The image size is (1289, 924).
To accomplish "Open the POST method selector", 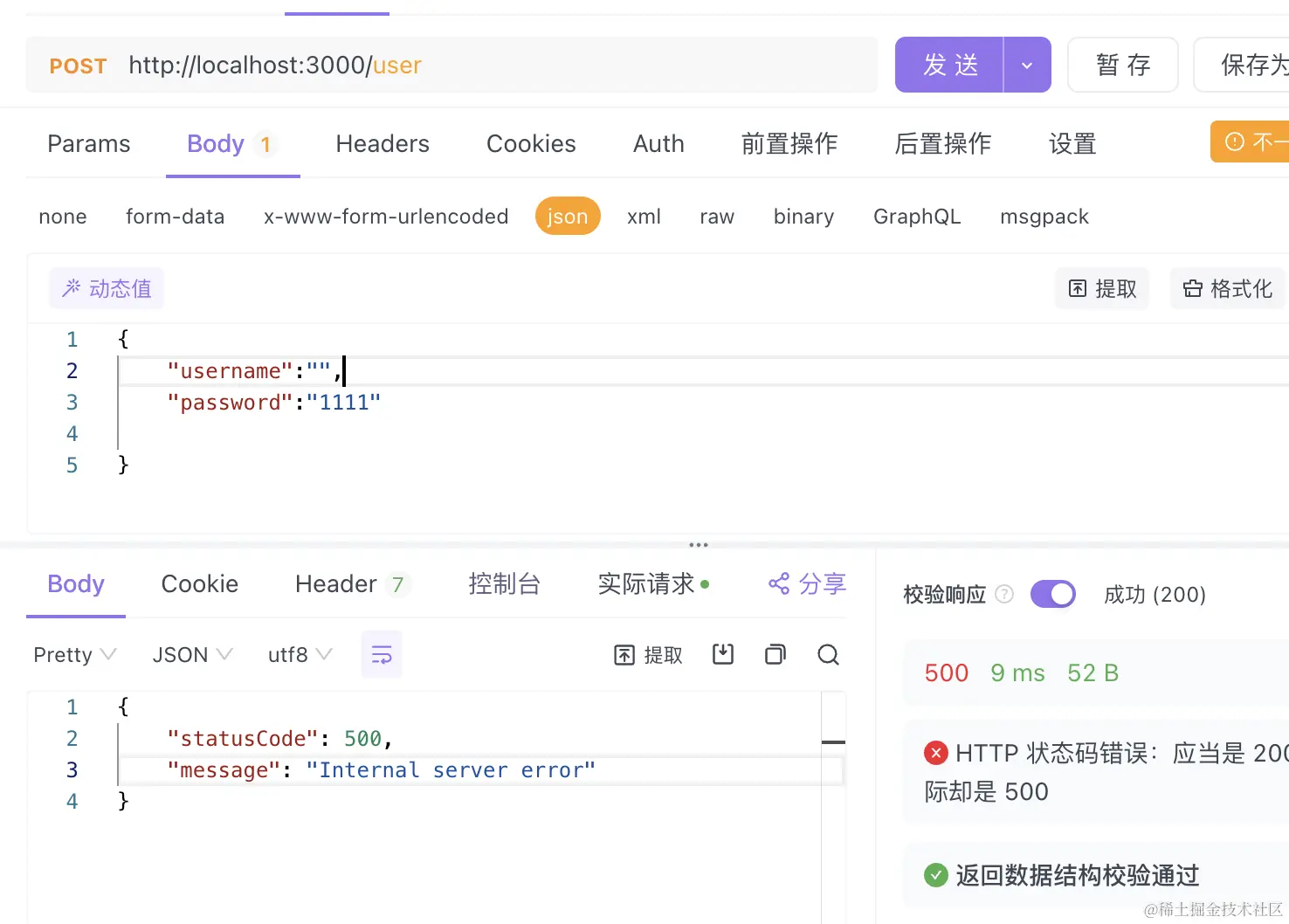I will tap(78, 66).
